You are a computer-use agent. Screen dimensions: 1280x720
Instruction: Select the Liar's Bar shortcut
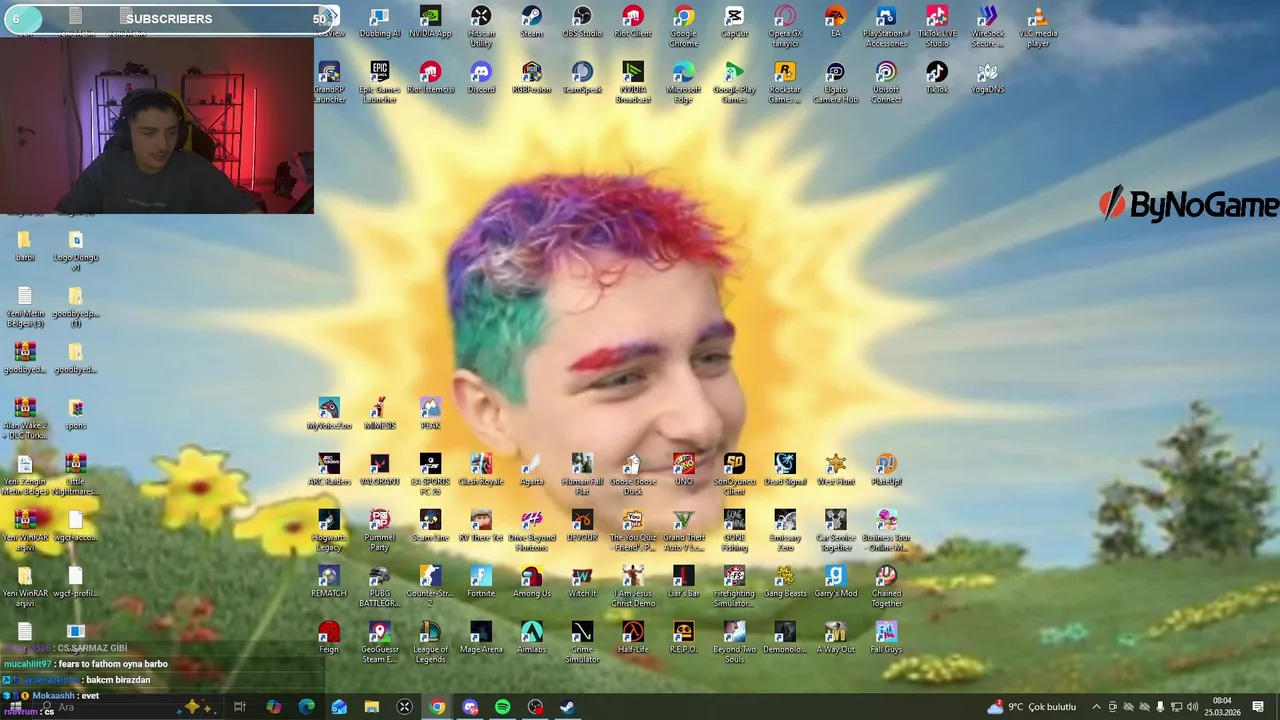[x=684, y=582]
